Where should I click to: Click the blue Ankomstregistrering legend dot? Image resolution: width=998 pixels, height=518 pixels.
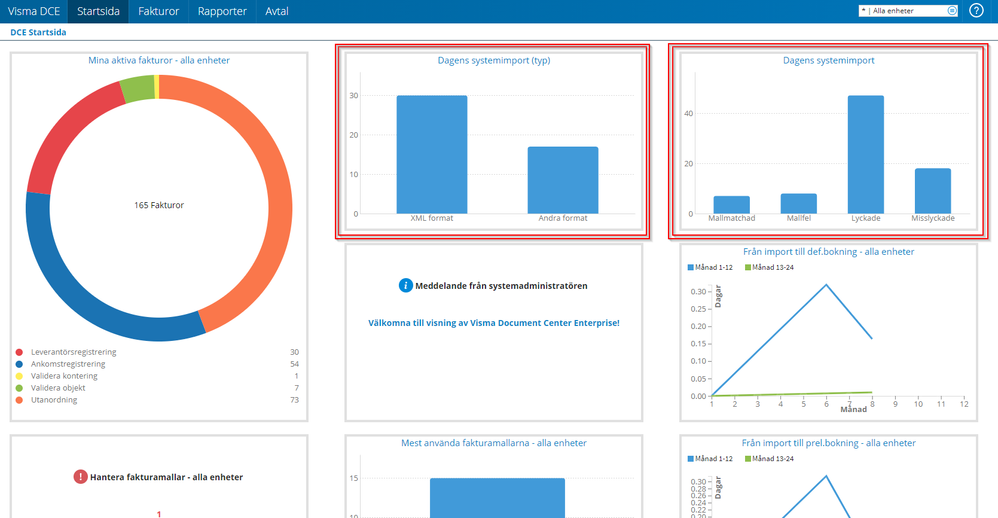[19, 364]
